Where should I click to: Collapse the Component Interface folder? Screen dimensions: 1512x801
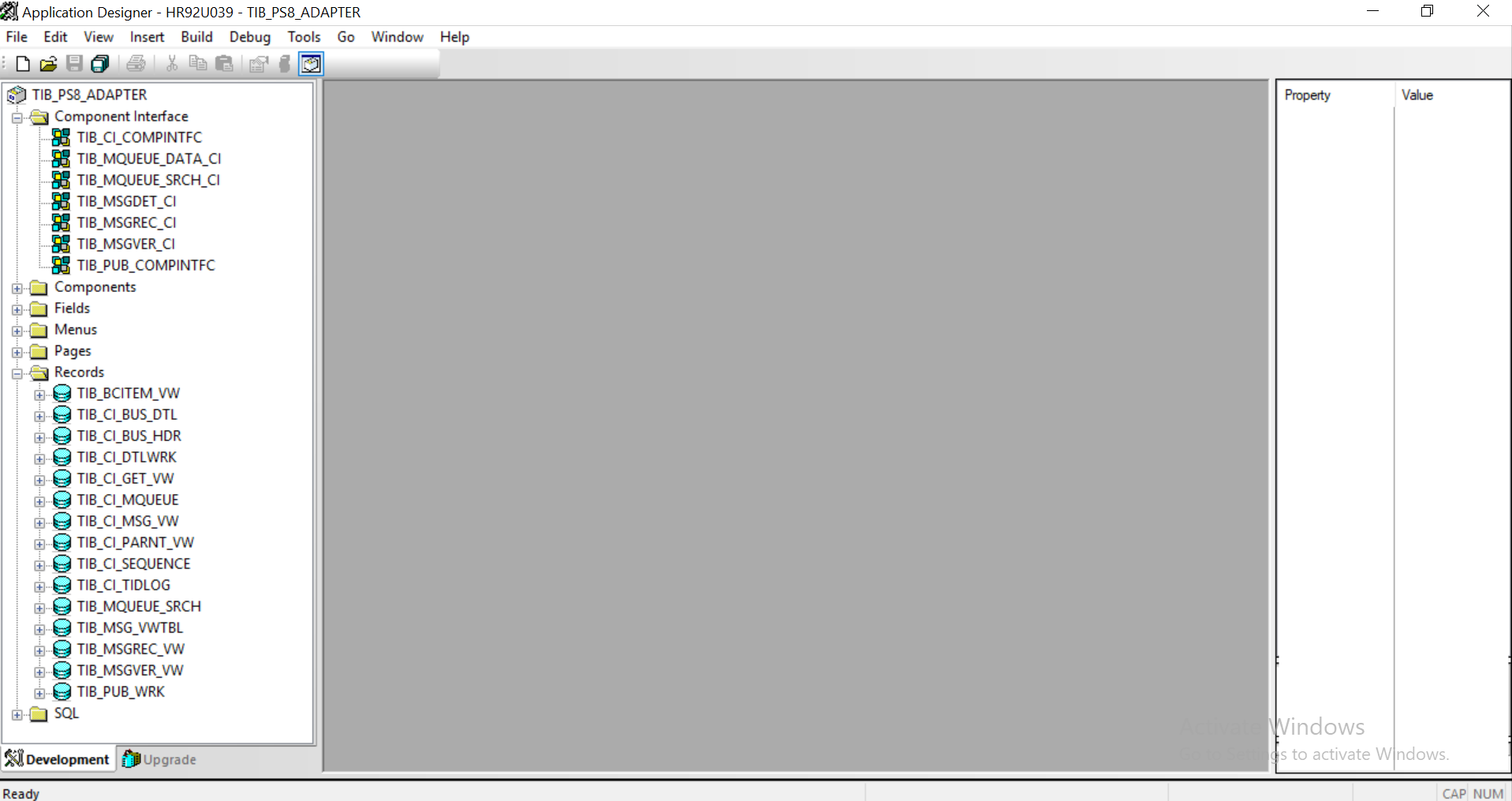[x=17, y=118]
